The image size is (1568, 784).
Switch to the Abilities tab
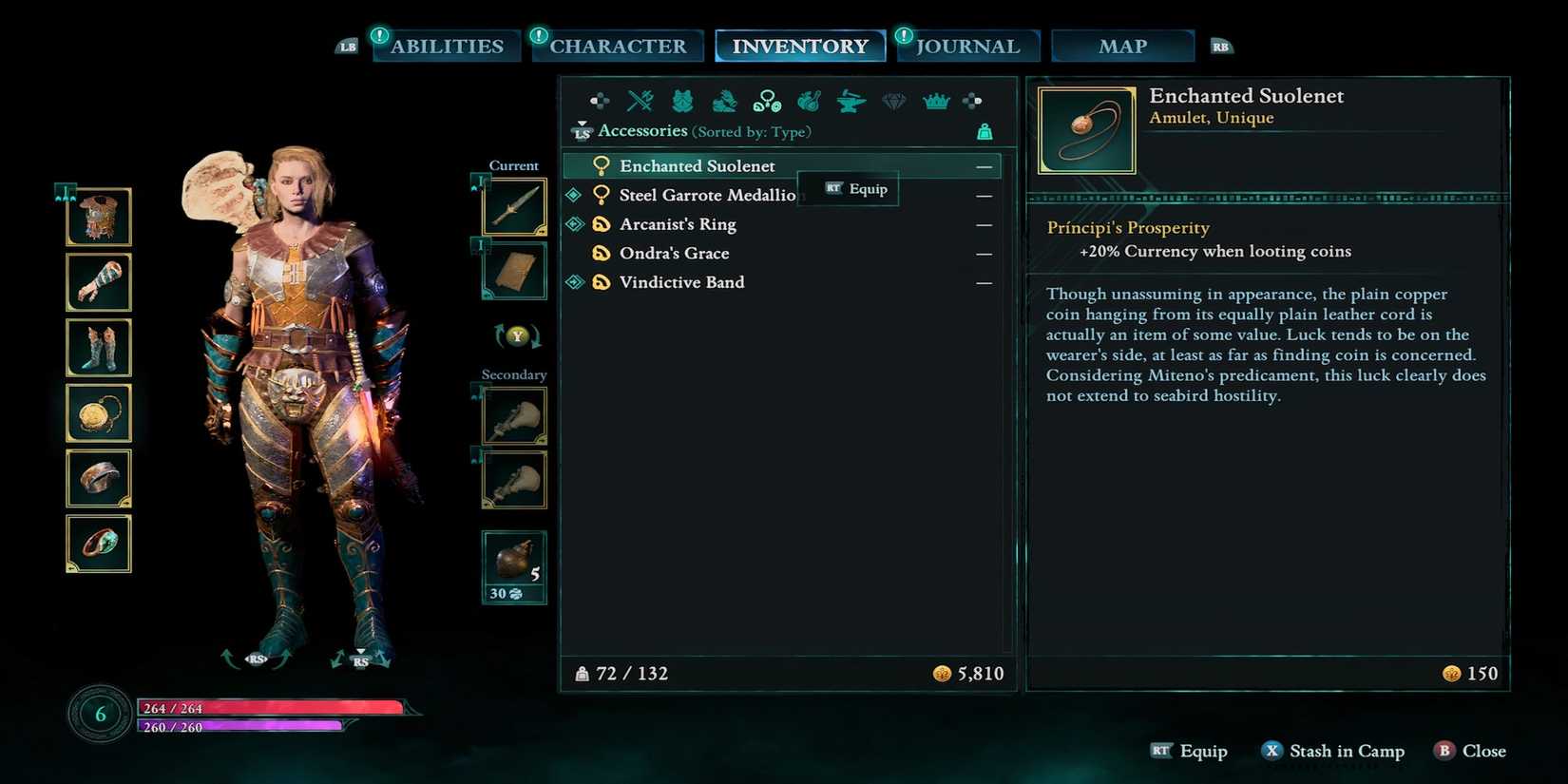point(447,46)
